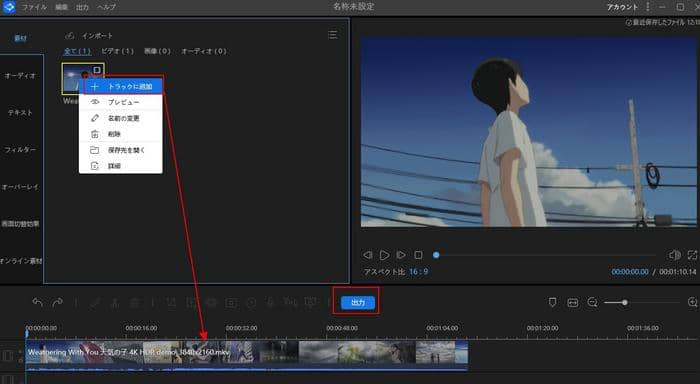Open the オーバーレイ sidebar section

21,187
